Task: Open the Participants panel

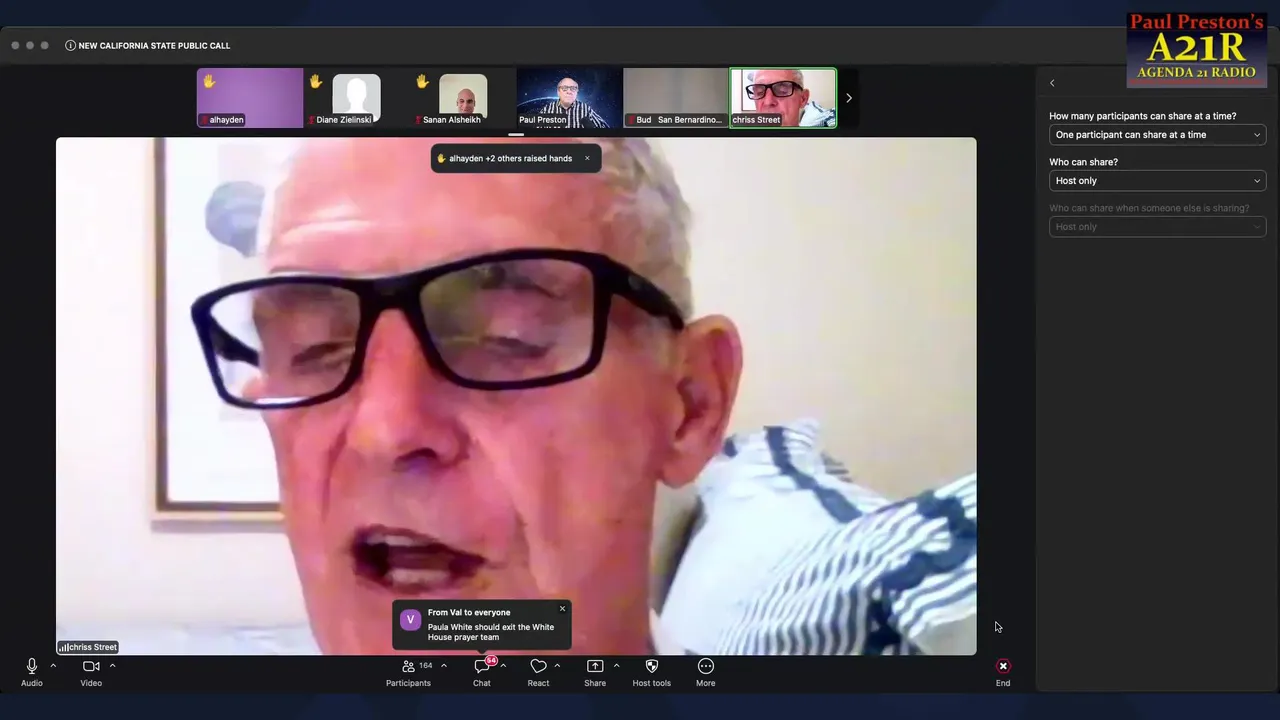Action: tap(408, 672)
